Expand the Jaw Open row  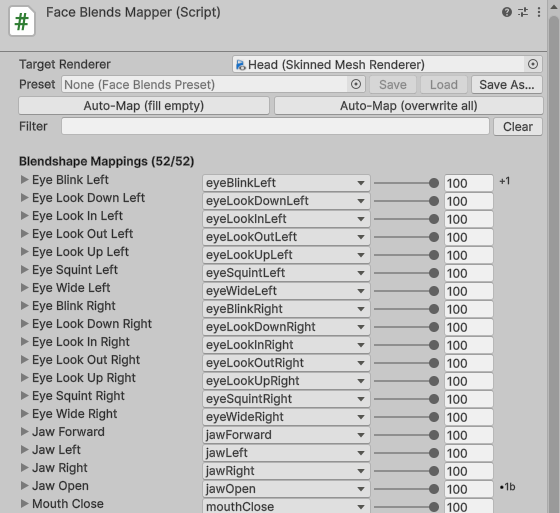pyautogui.click(x=24, y=485)
